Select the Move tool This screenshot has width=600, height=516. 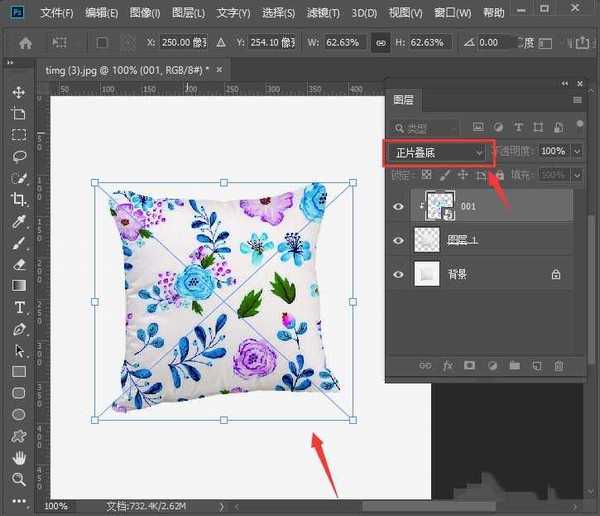(18, 92)
